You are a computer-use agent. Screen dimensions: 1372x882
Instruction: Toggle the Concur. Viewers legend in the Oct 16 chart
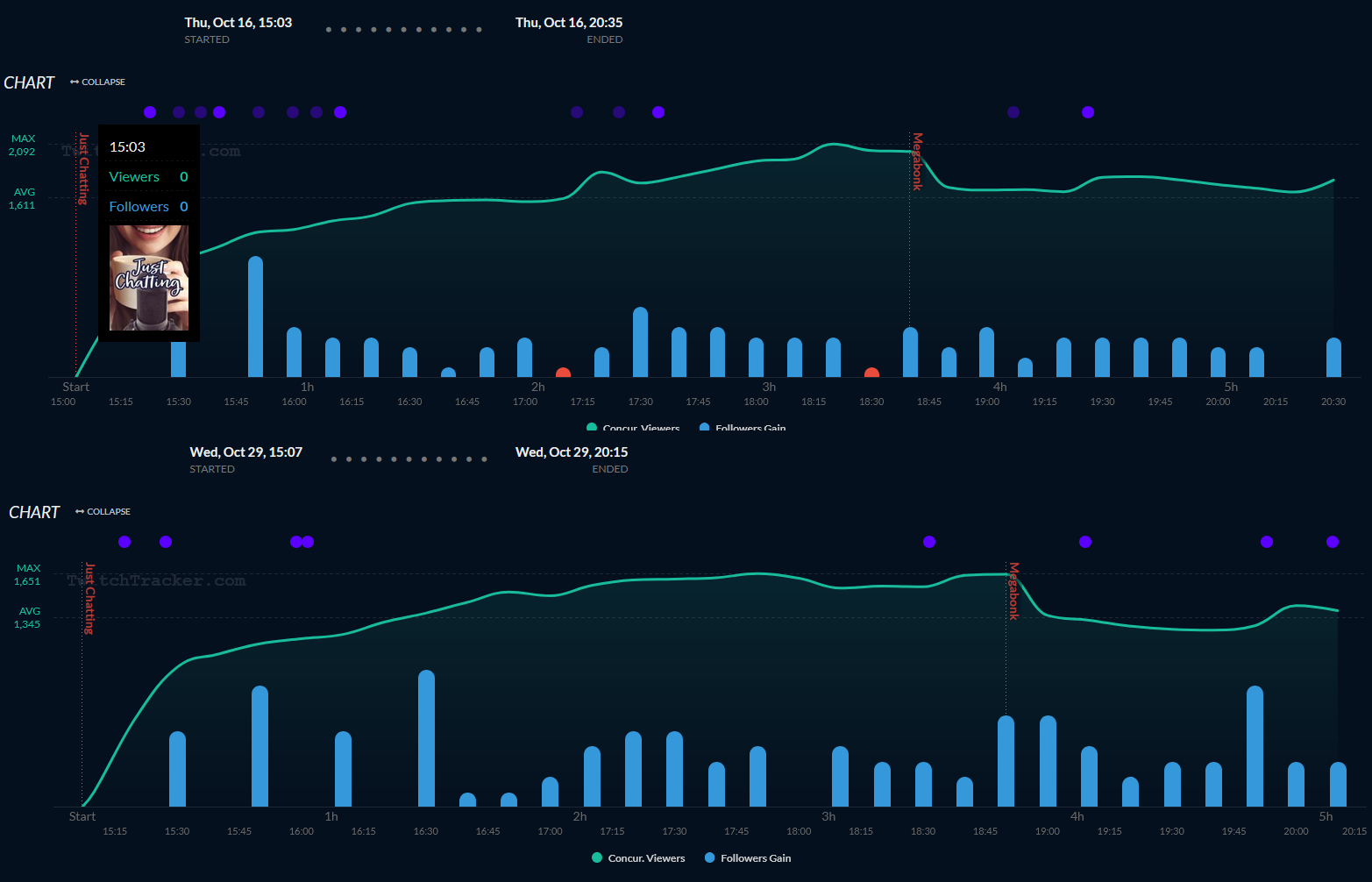[x=633, y=428]
